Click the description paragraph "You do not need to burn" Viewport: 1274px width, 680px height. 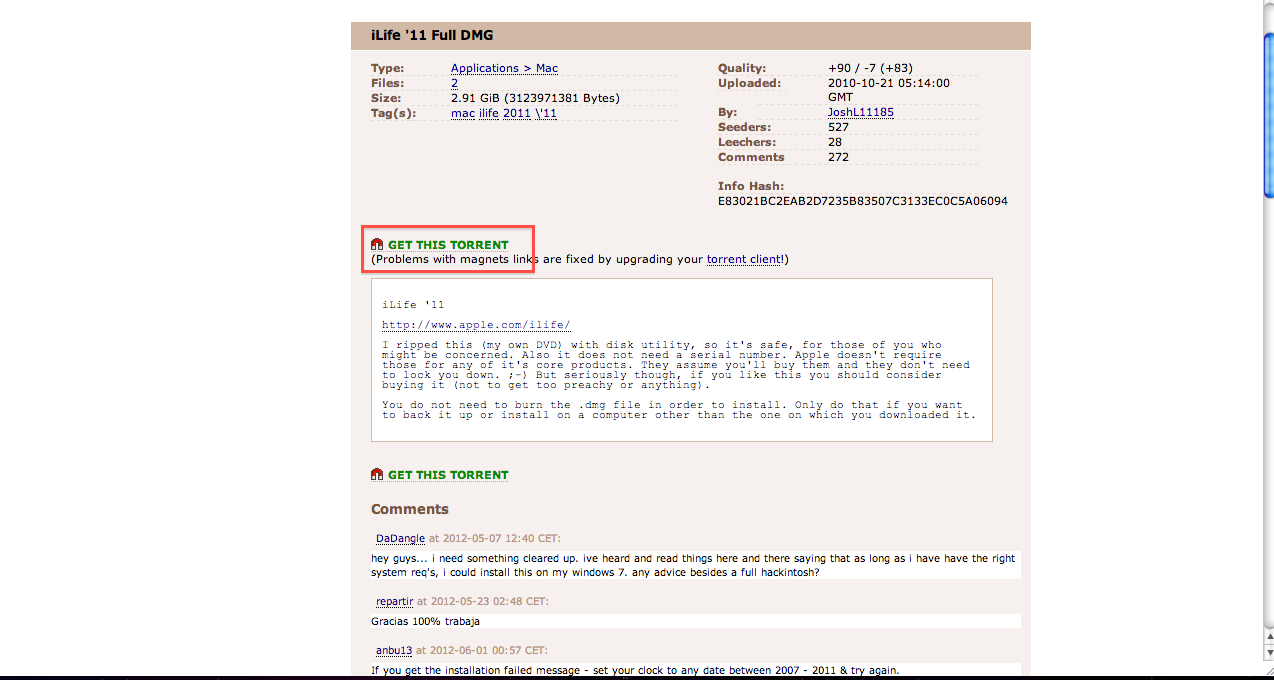point(679,410)
